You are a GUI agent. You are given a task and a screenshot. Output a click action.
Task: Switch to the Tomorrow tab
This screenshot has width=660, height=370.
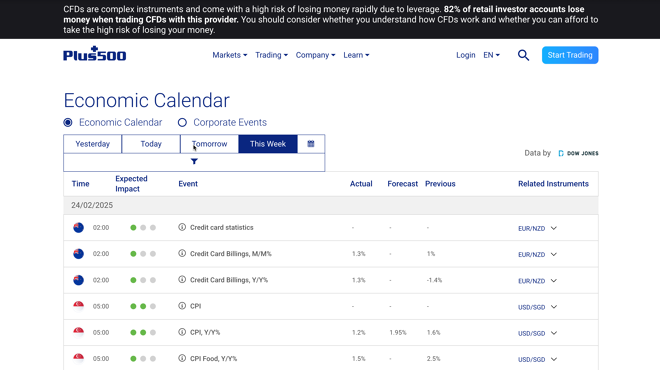[209, 144]
